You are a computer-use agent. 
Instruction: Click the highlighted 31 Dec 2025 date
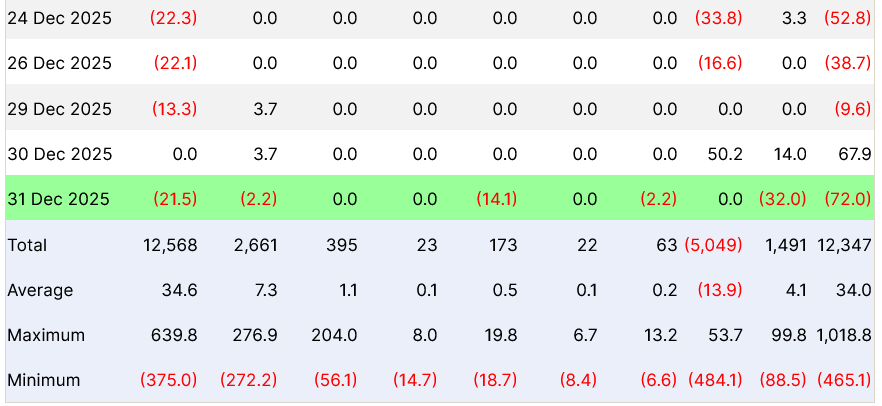coord(59,199)
